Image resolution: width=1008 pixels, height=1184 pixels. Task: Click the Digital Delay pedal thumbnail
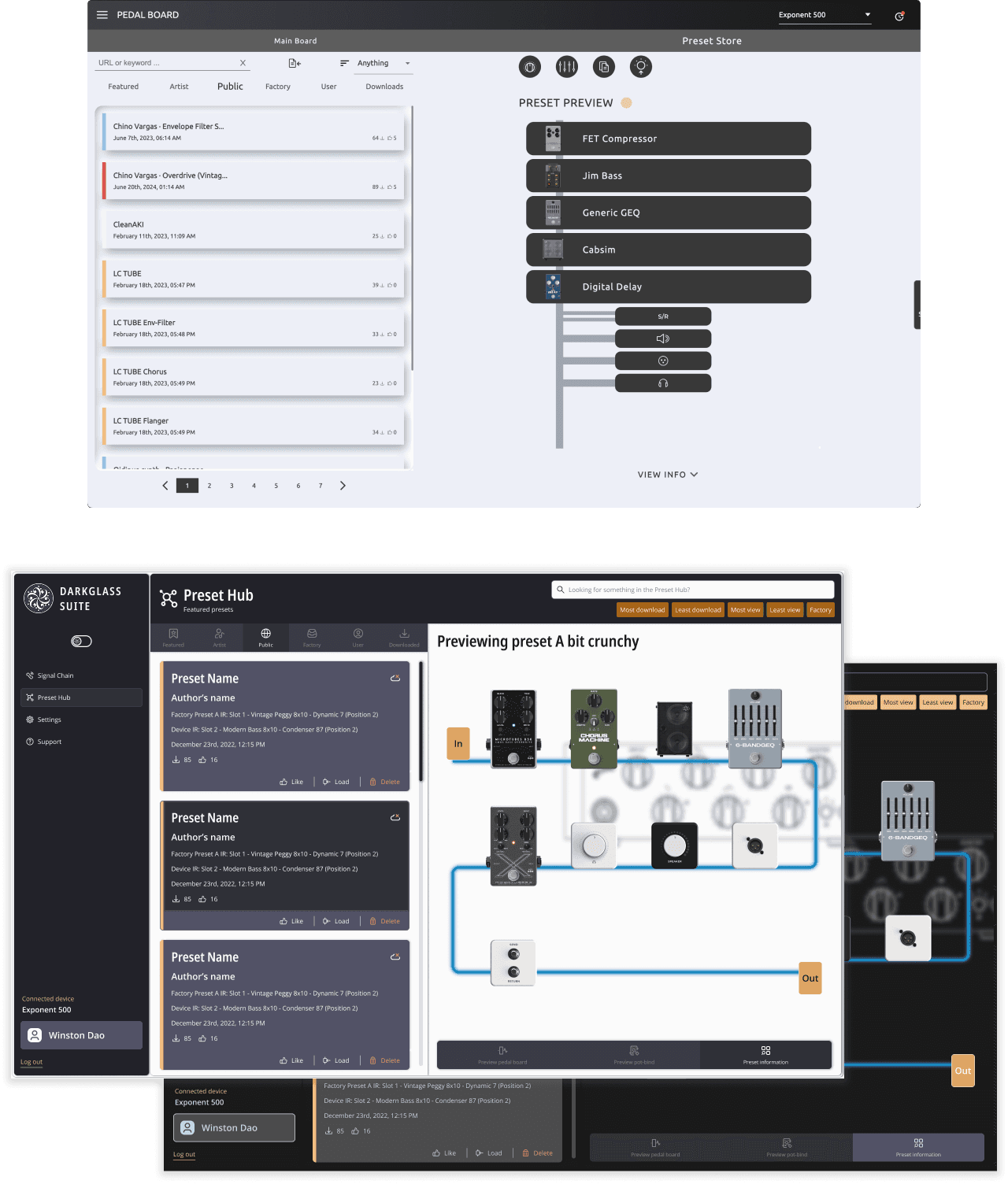[553, 287]
